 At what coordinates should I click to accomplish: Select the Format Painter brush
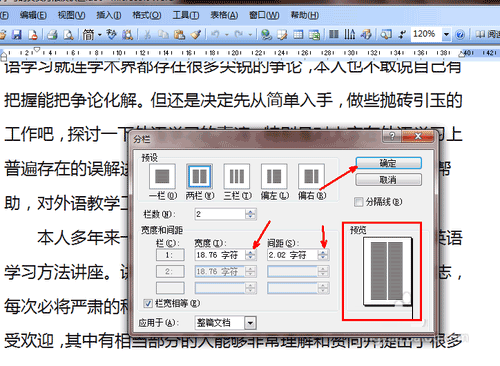click(x=196, y=34)
